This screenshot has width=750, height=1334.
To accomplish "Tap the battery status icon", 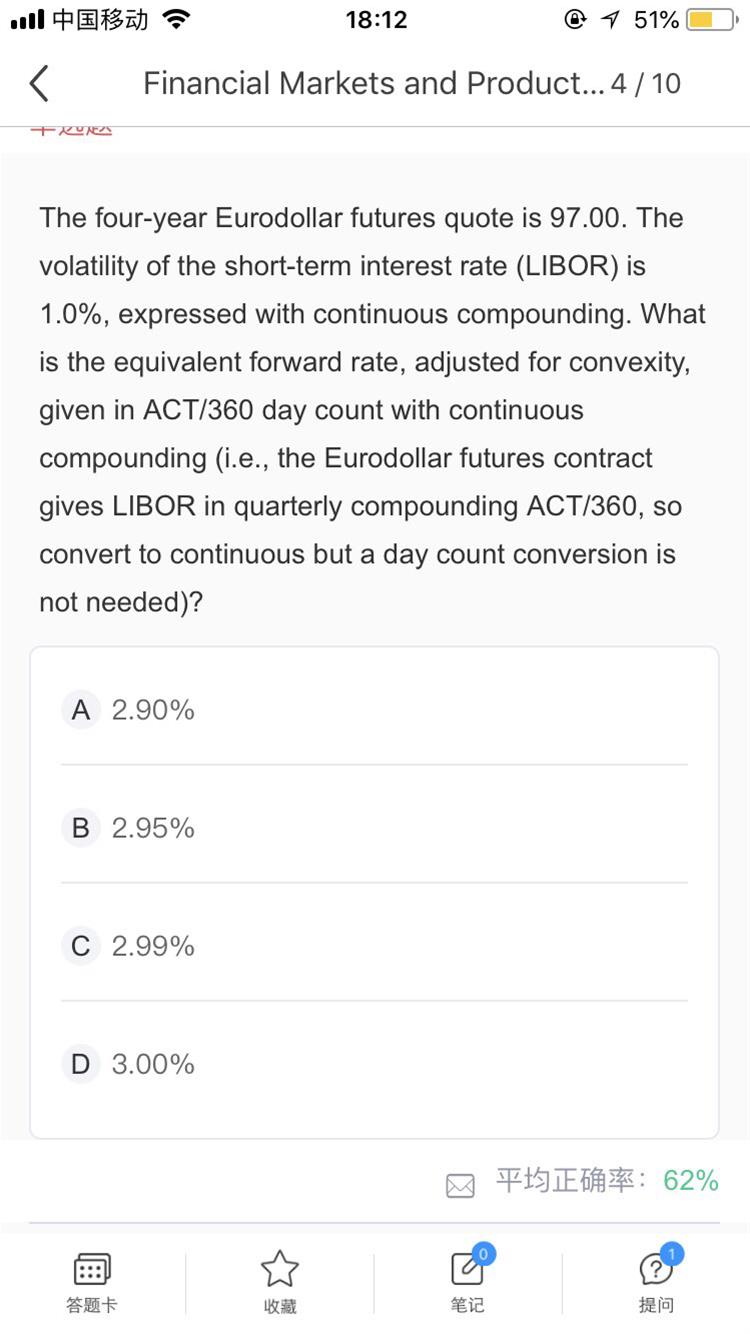I will point(711,20).
